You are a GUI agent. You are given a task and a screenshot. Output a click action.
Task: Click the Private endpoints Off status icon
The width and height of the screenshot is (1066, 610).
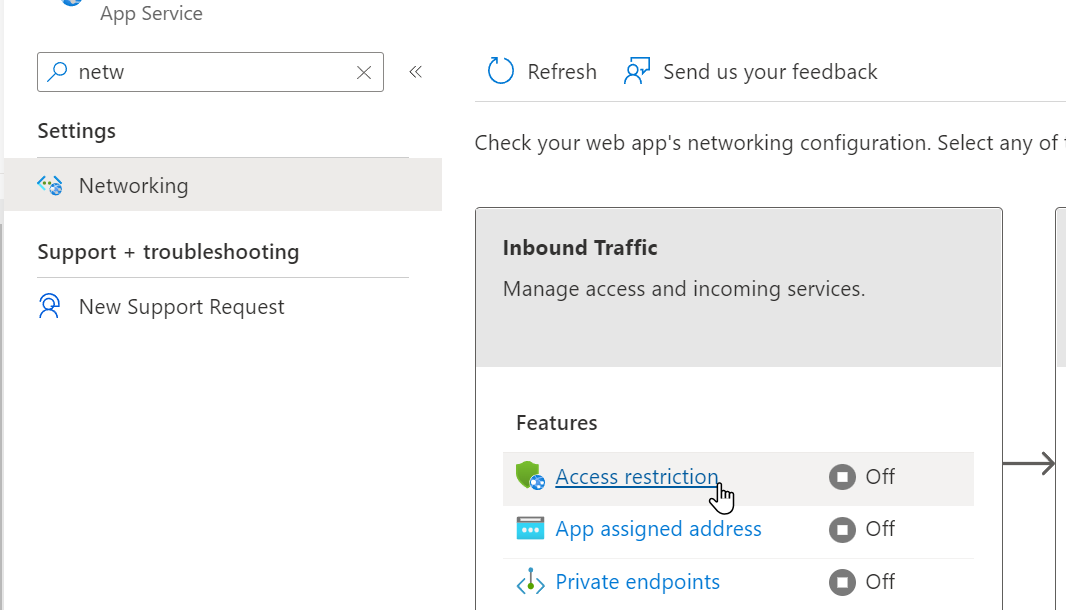click(842, 582)
